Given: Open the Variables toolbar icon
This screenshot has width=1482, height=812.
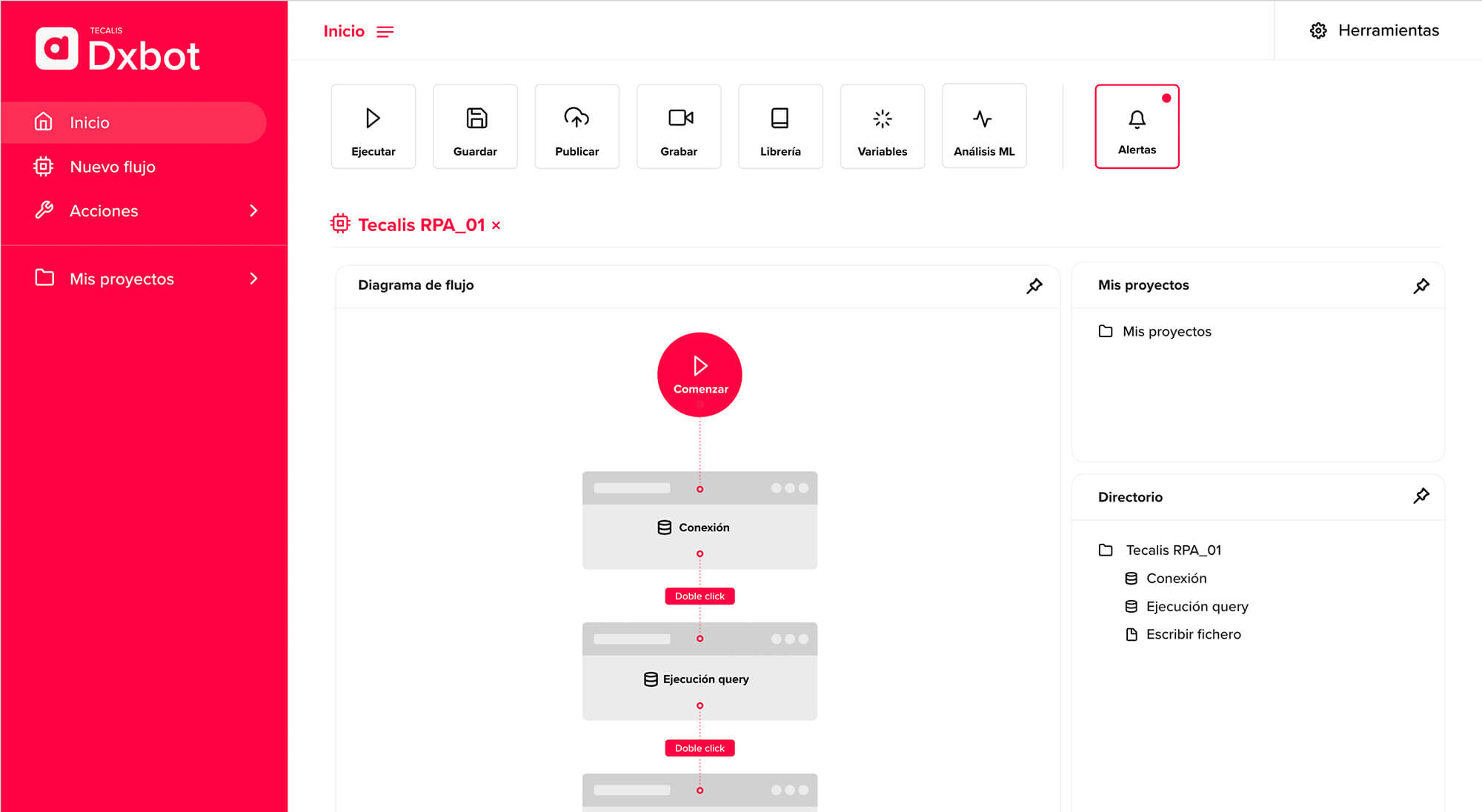Looking at the screenshot, I should 882,119.
